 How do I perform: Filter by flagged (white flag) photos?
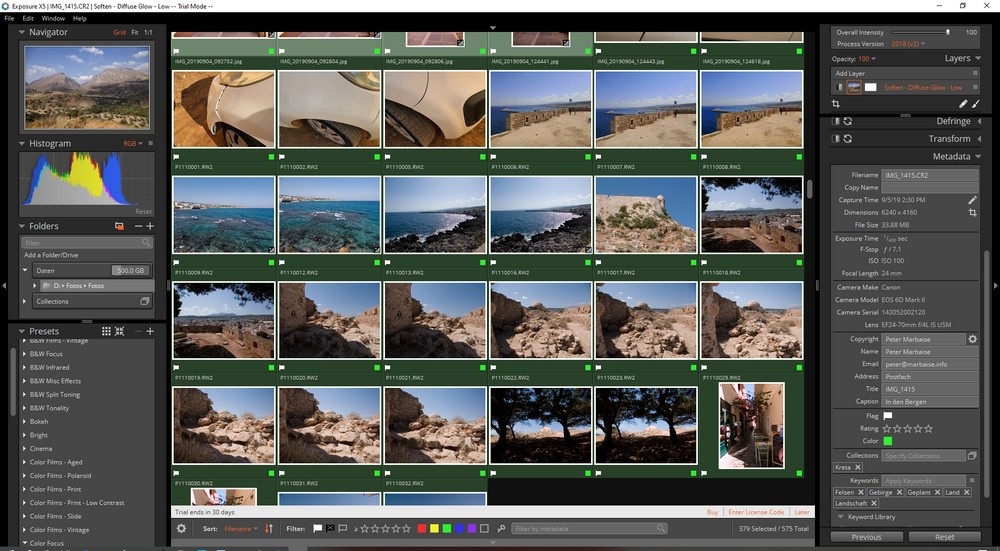coord(318,529)
